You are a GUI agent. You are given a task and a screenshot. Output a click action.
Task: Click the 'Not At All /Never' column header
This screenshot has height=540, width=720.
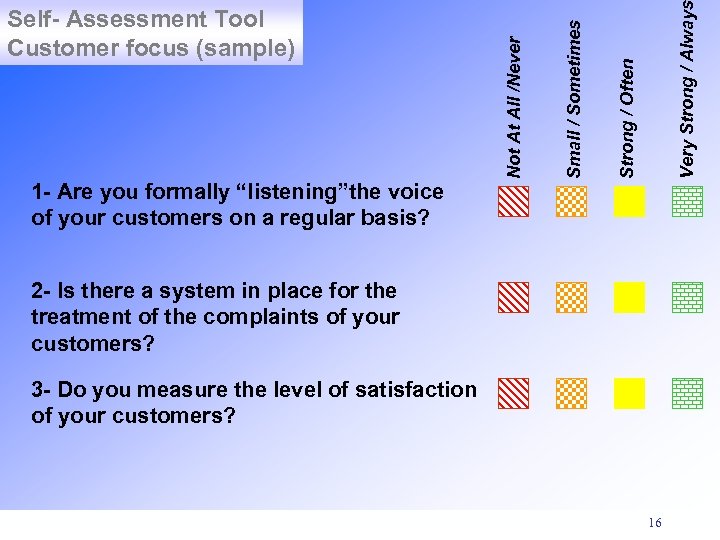pyautogui.click(x=515, y=106)
